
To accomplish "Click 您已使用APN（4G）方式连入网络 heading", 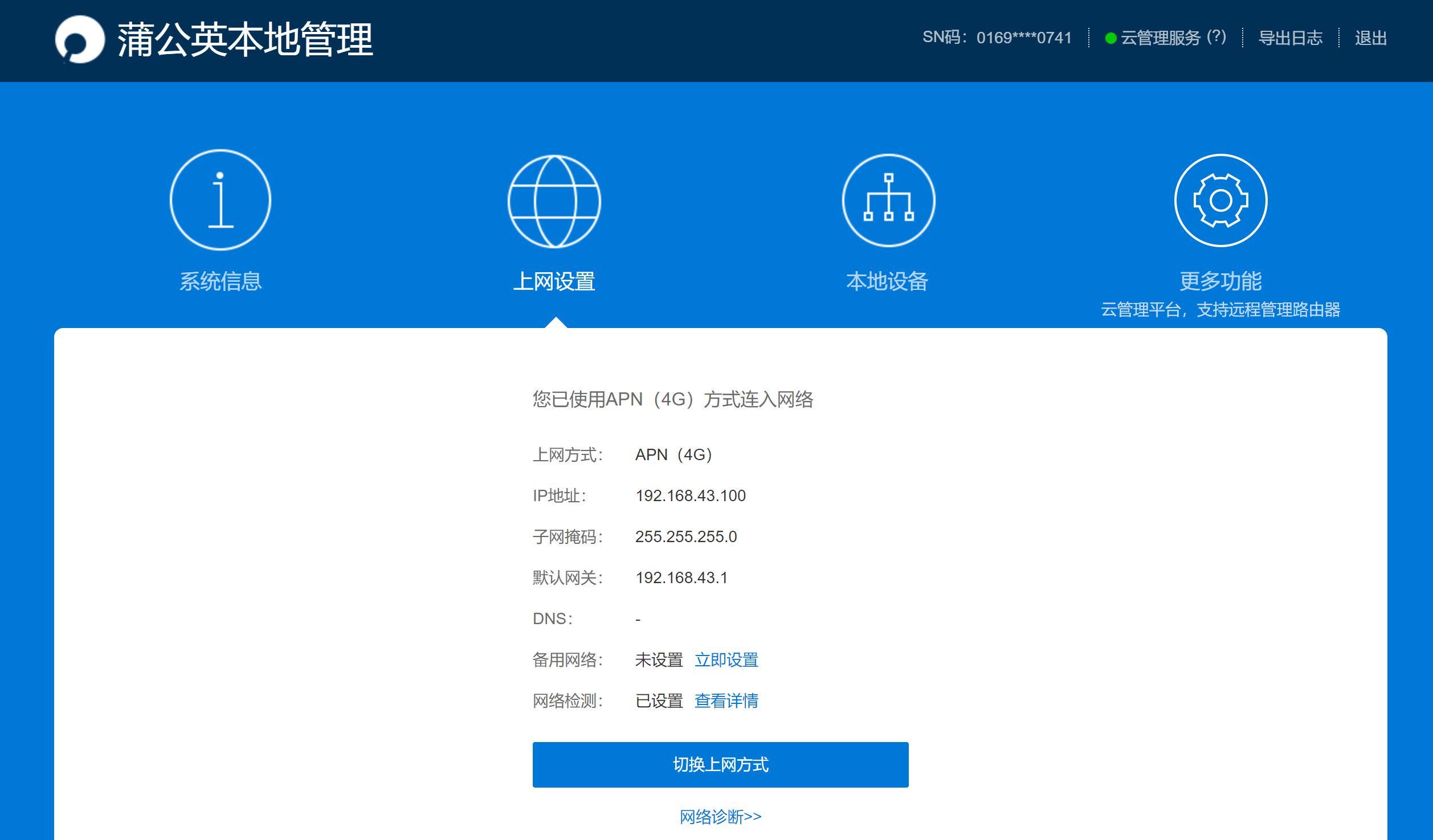I will click(x=673, y=400).
